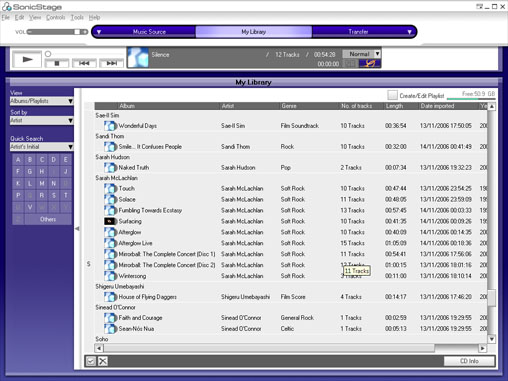Stop playback with the stop button

pyautogui.click(x=57, y=63)
